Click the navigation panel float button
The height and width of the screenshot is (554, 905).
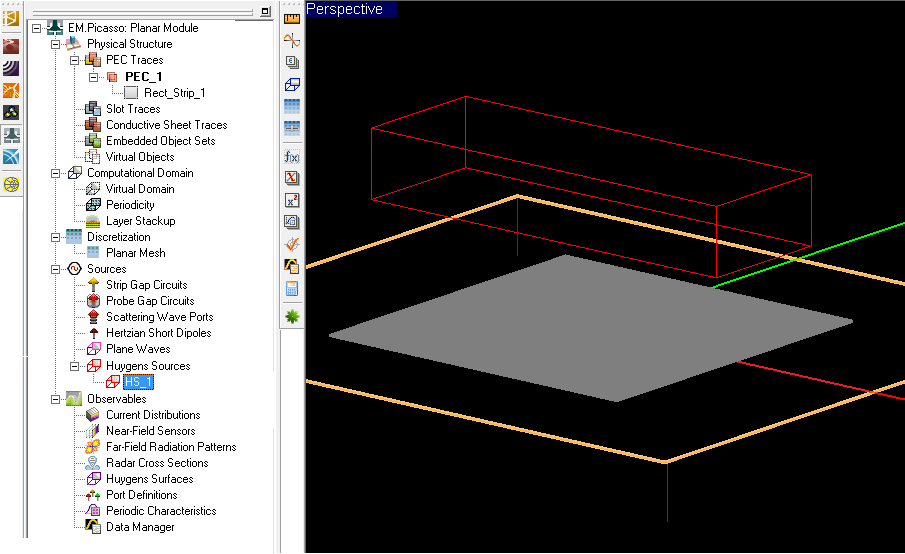[264, 11]
